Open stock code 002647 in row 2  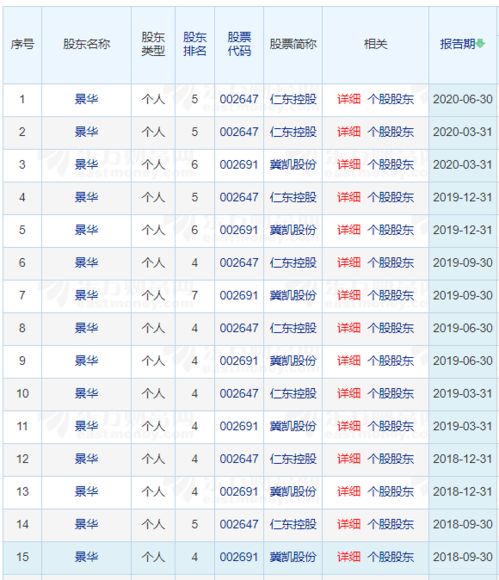pos(239,132)
